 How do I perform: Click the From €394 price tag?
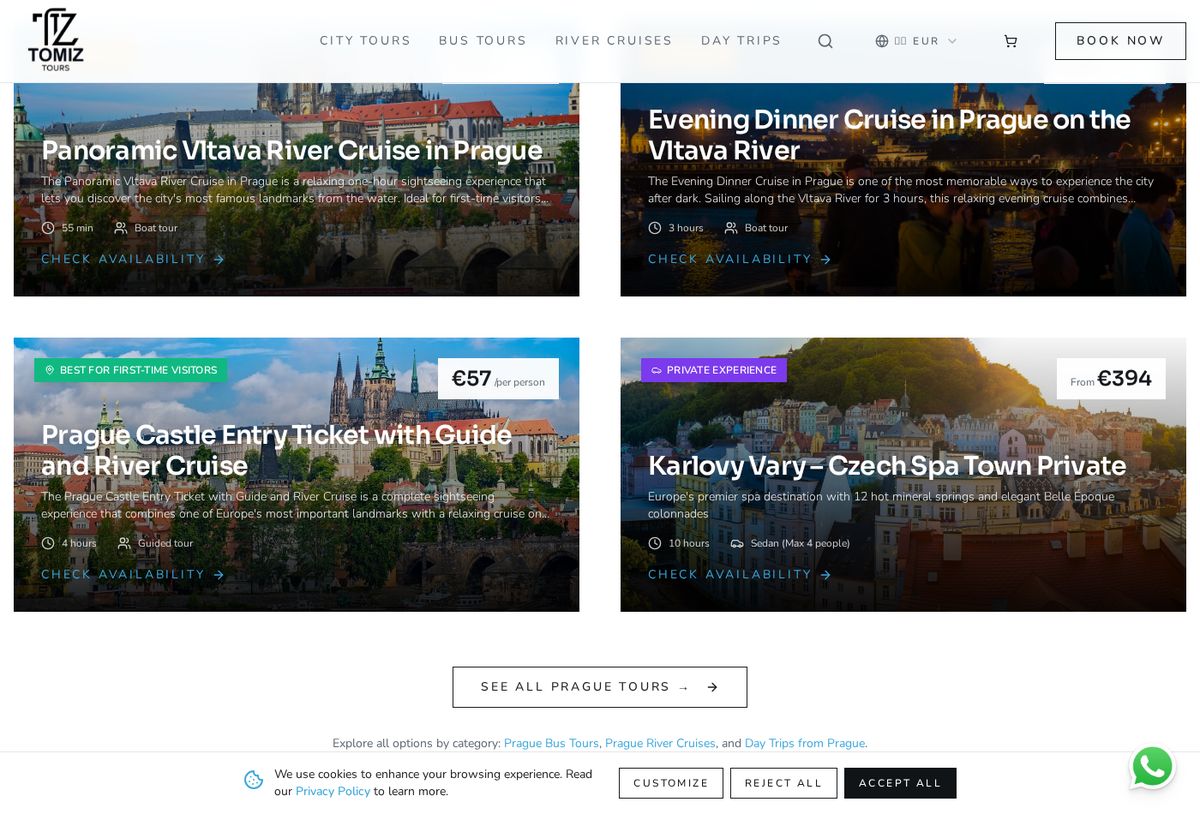click(x=1111, y=379)
